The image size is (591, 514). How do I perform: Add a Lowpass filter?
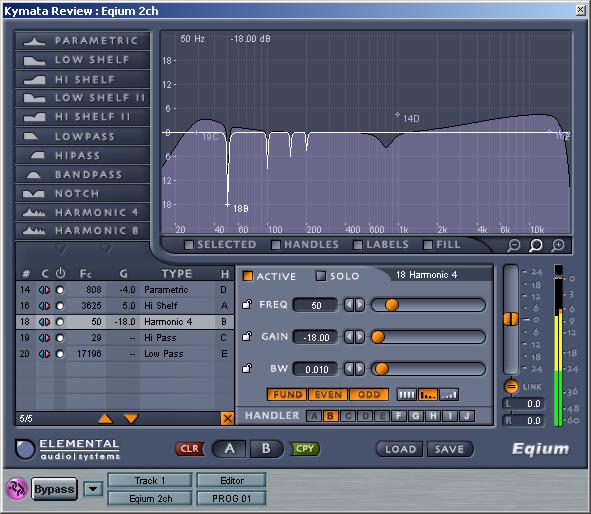point(82,136)
